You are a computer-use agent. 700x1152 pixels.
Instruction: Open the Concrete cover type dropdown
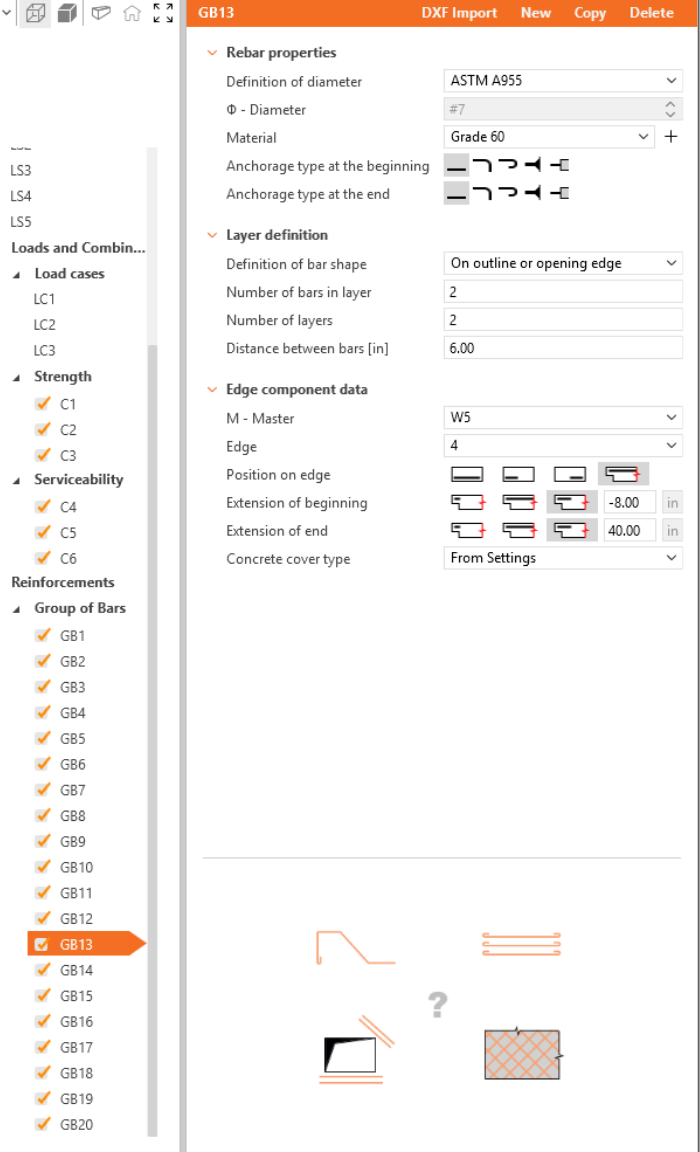tap(562, 558)
